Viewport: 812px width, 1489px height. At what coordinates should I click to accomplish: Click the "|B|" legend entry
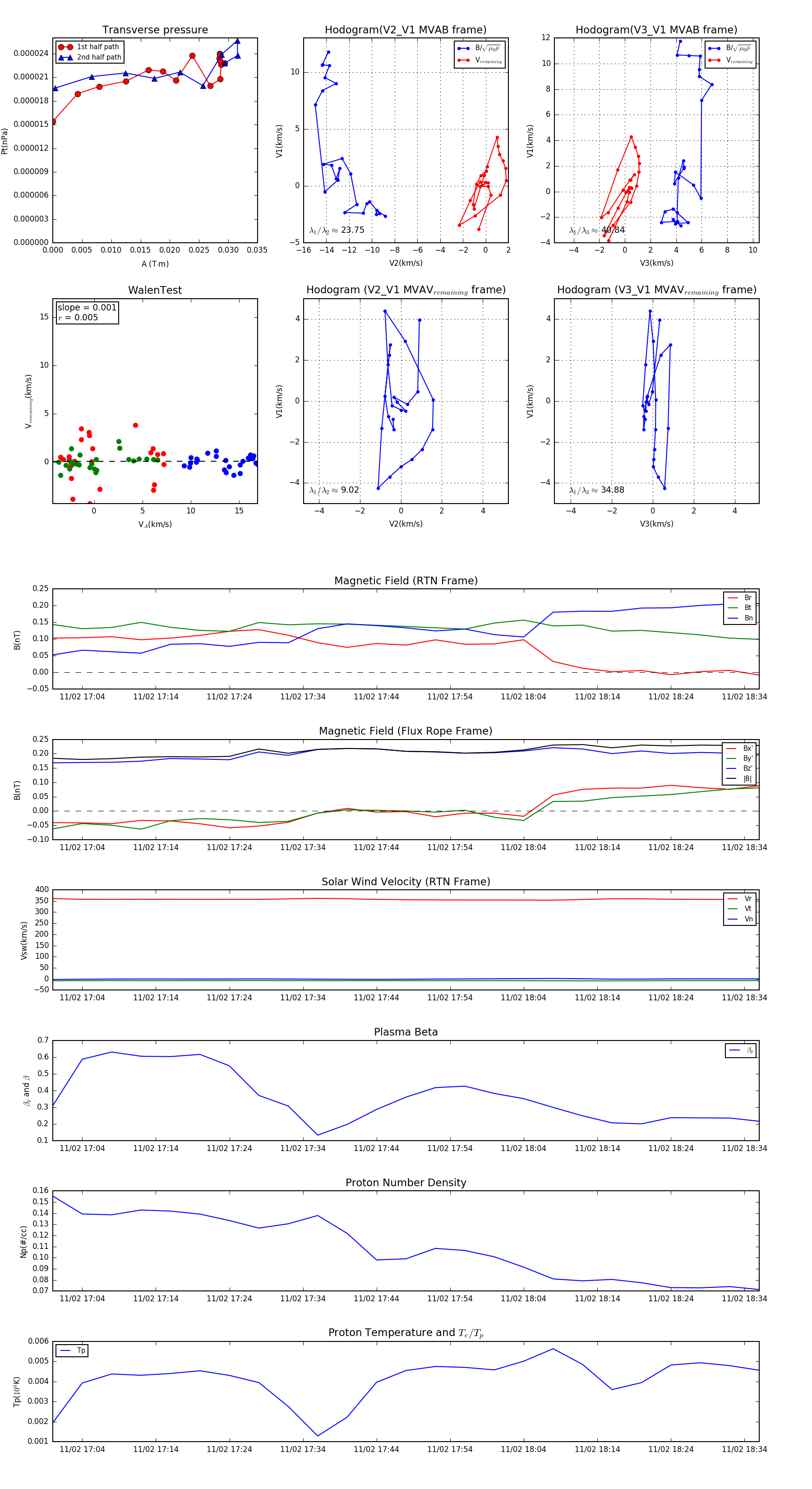[740, 779]
